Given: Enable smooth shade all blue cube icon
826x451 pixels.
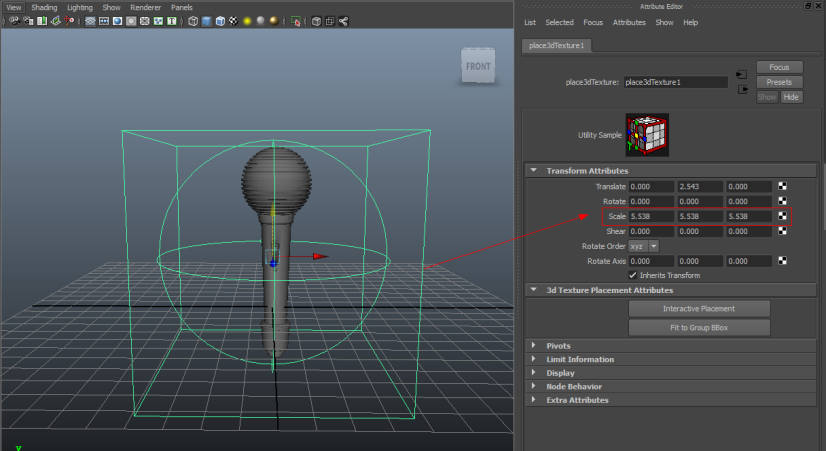Looking at the screenshot, I should click(207, 20).
